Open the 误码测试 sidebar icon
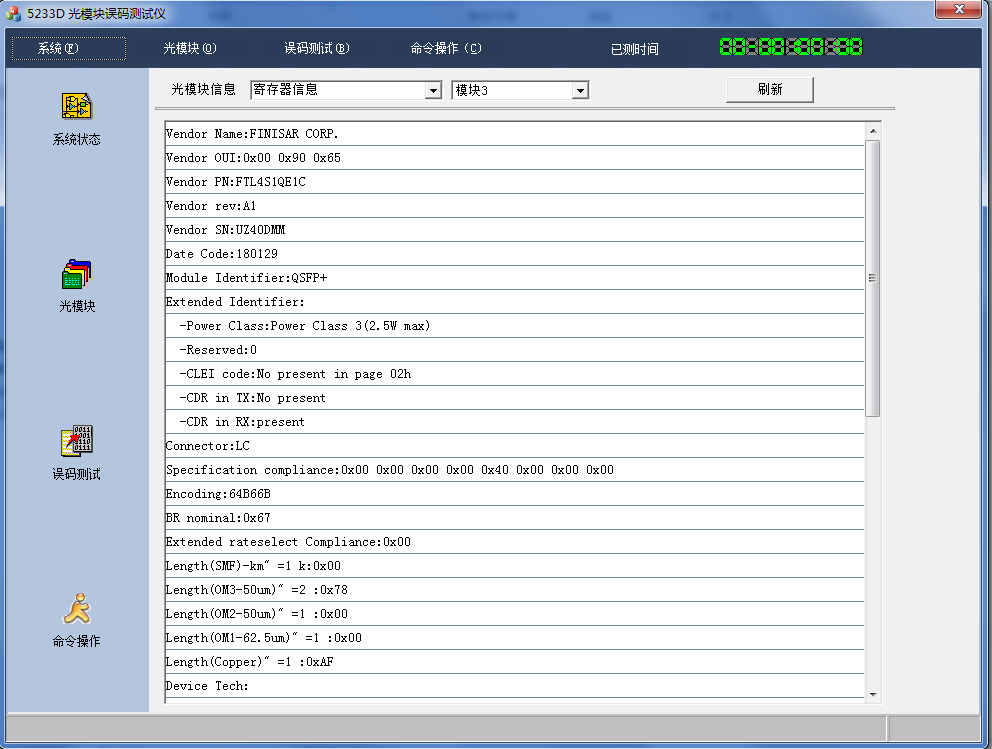The width and height of the screenshot is (992, 749). 77,441
